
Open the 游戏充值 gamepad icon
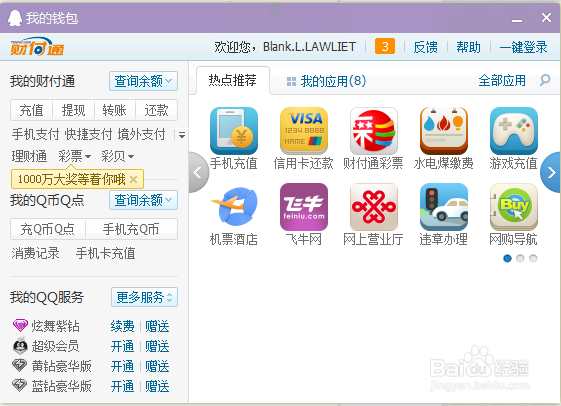pos(514,131)
